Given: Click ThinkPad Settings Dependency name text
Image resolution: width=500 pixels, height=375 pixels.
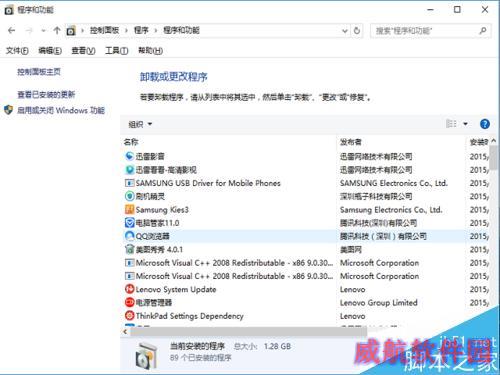Looking at the screenshot, I should tap(189, 316).
